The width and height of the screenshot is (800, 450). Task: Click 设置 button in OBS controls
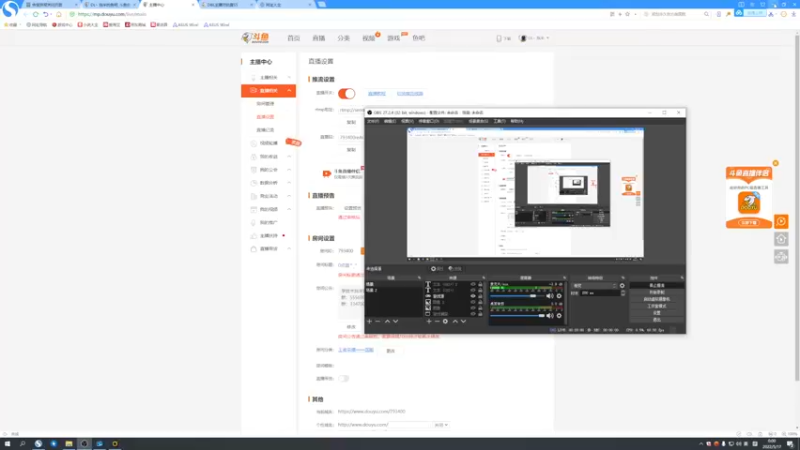click(x=657, y=313)
